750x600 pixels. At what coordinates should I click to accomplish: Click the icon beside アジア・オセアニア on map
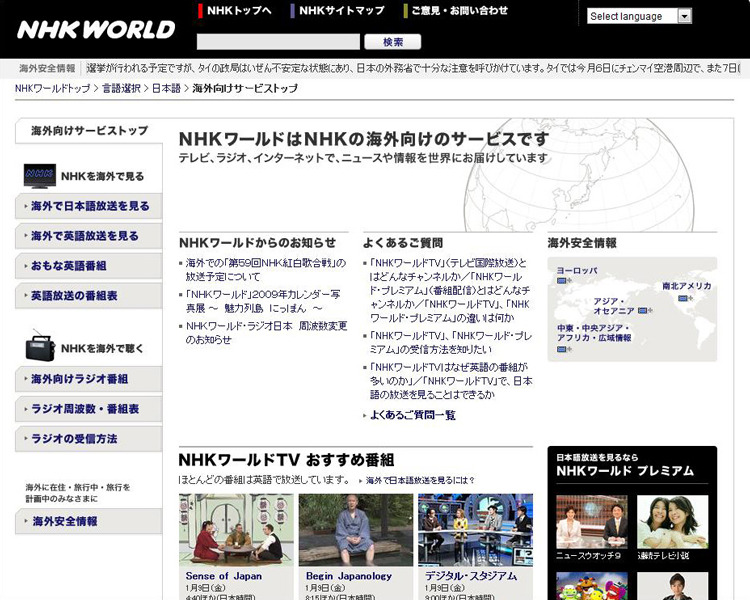coord(644,311)
